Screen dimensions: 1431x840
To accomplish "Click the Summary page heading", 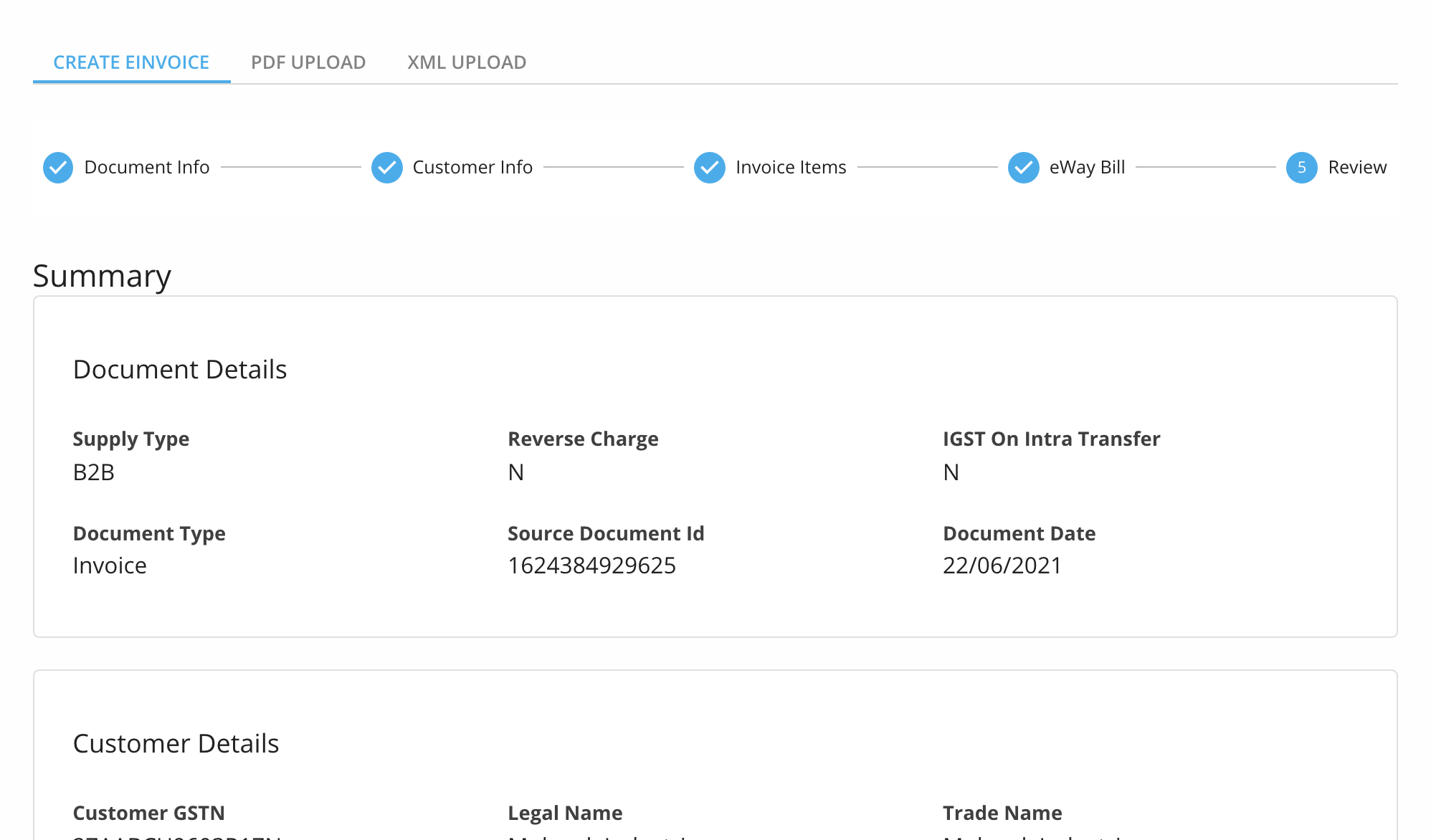I will (102, 276).
